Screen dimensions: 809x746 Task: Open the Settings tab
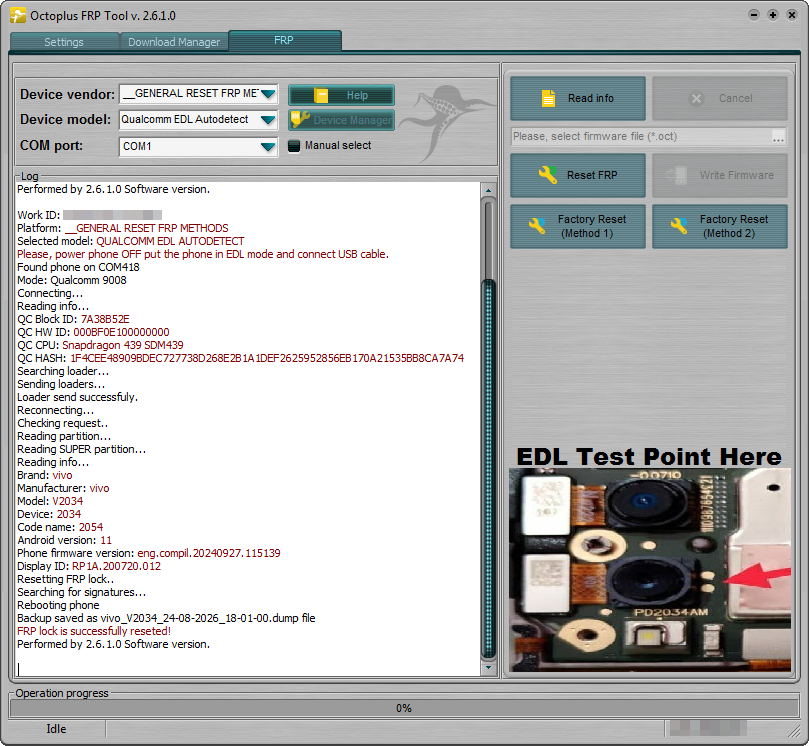point(64,42)
